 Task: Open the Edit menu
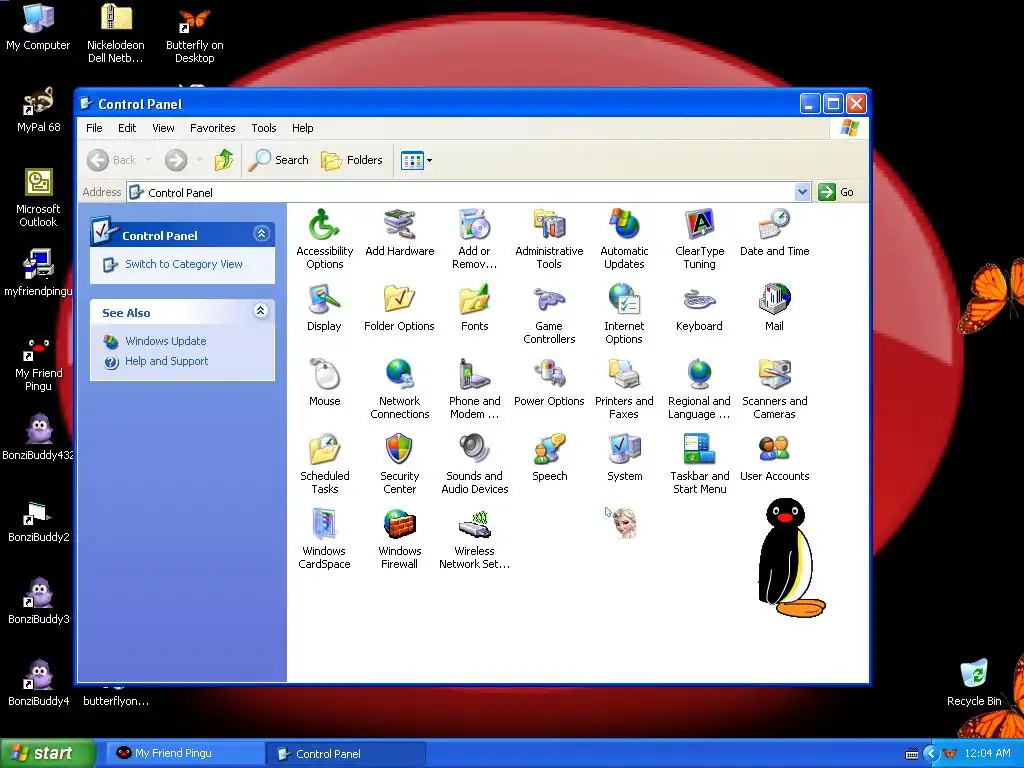[x=127, y=128]
